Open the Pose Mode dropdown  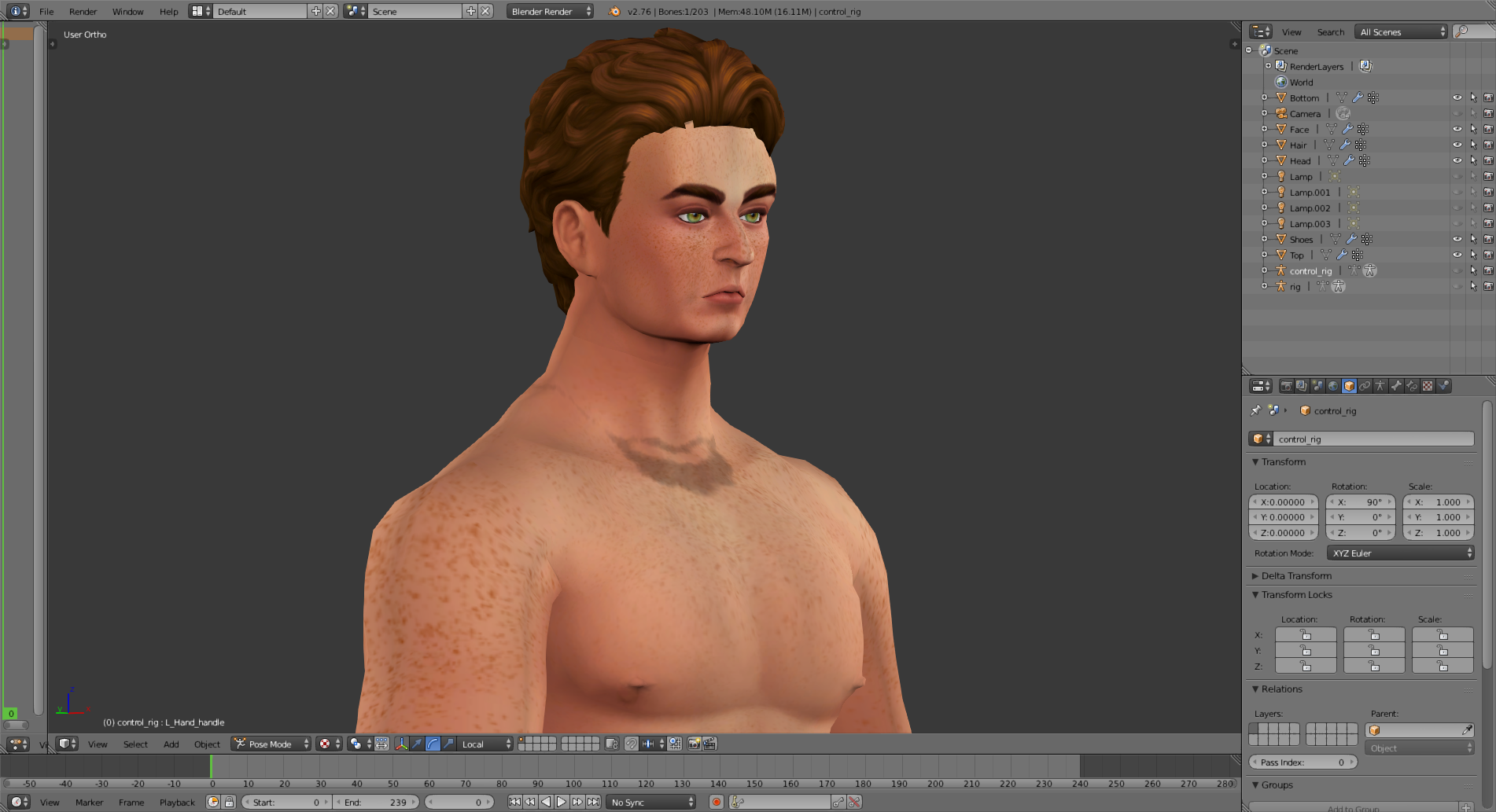tap(271, 744)
